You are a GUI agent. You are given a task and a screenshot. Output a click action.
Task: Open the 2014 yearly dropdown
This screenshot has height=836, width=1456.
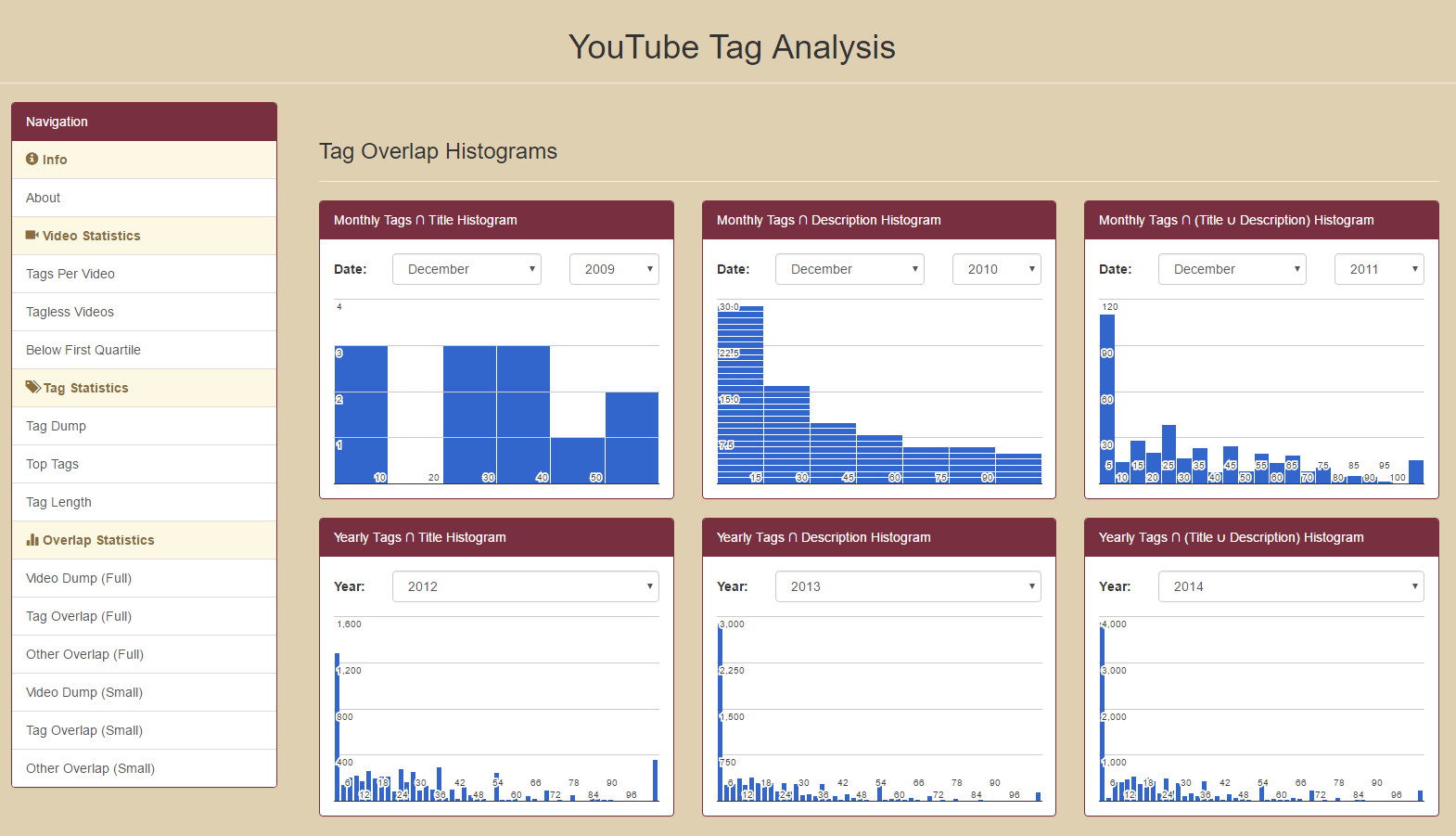coord(1291,586)
